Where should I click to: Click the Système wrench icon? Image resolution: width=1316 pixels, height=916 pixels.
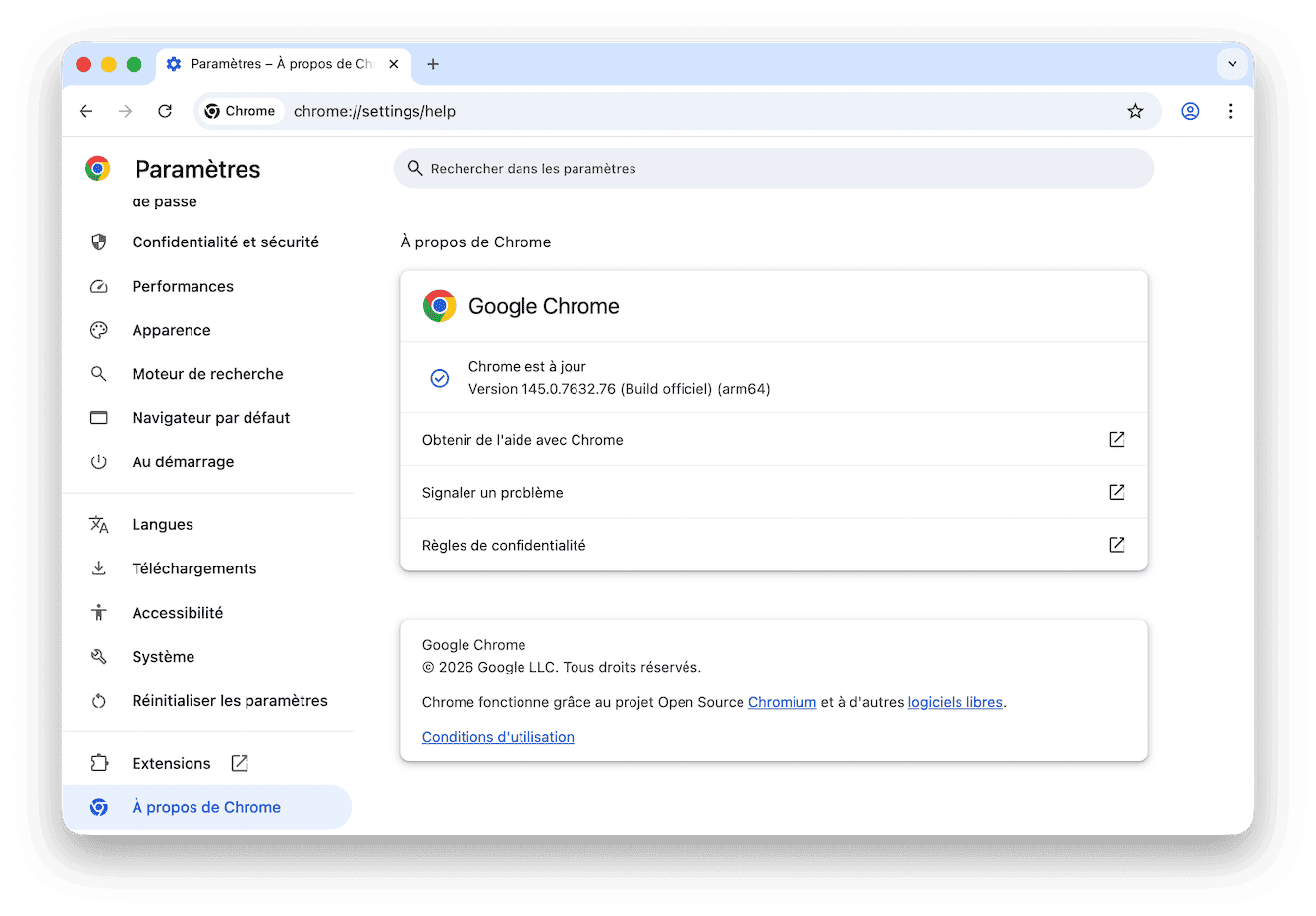(99, 656)
